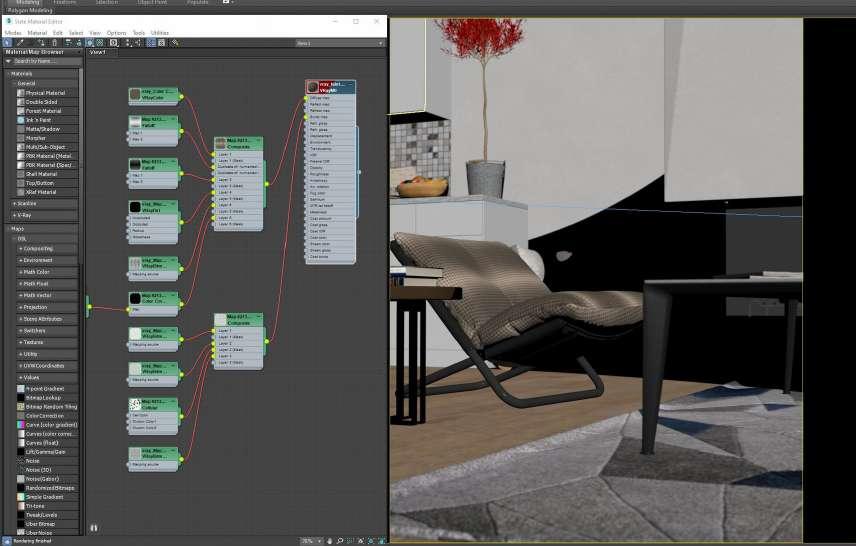Open the Utilities menu
Viewport: 856px width, 546px height.
[x=159, y=33]
